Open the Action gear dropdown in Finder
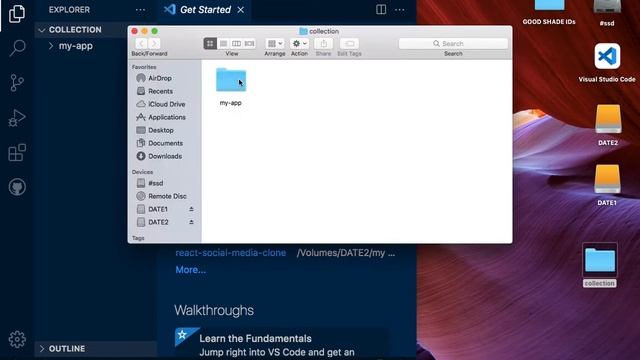Image resolution: width=640 pixels, height=360 pixels. [x=299, y=44]
